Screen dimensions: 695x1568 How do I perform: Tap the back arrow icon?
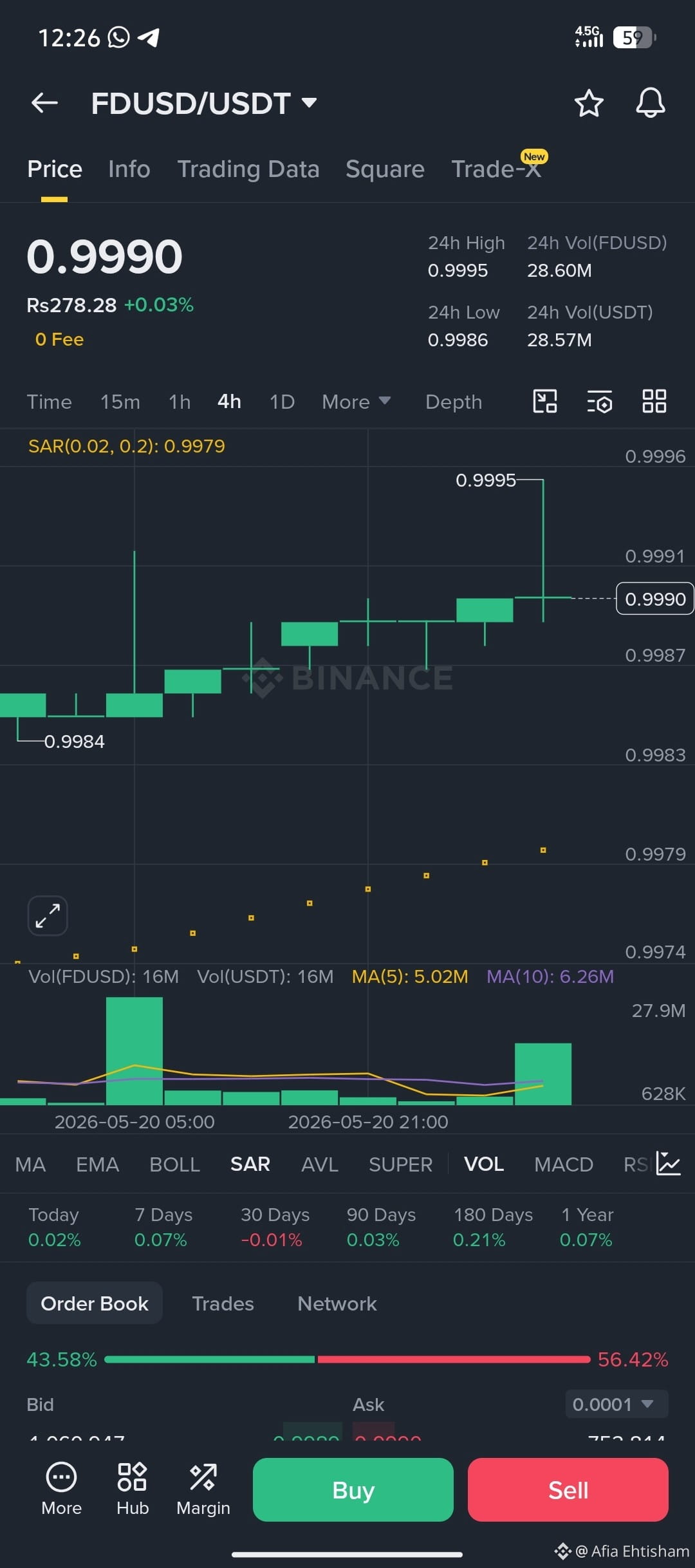click(44, 103)
